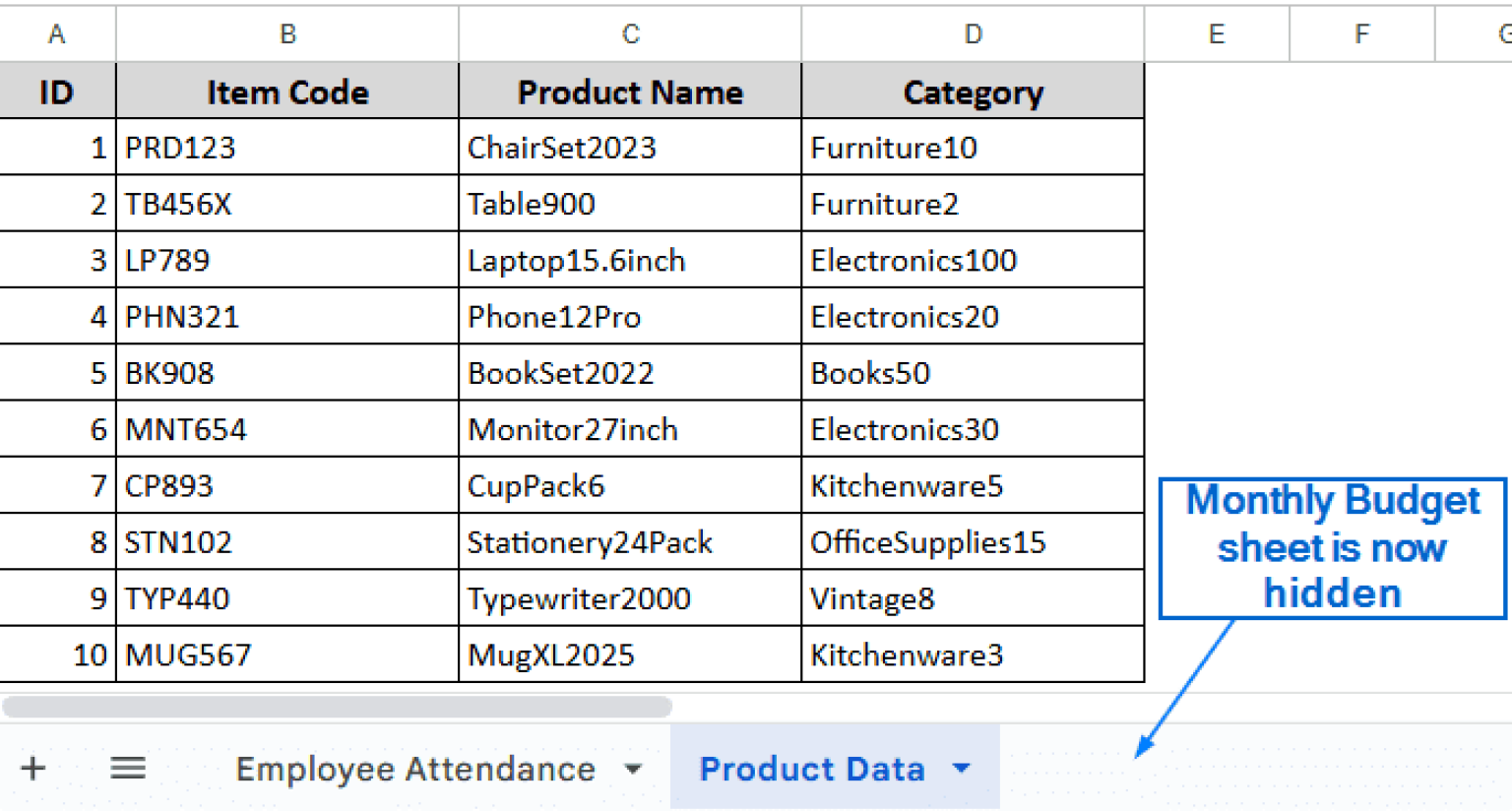Select the cell containing MUG567

(x=285, y=655)
